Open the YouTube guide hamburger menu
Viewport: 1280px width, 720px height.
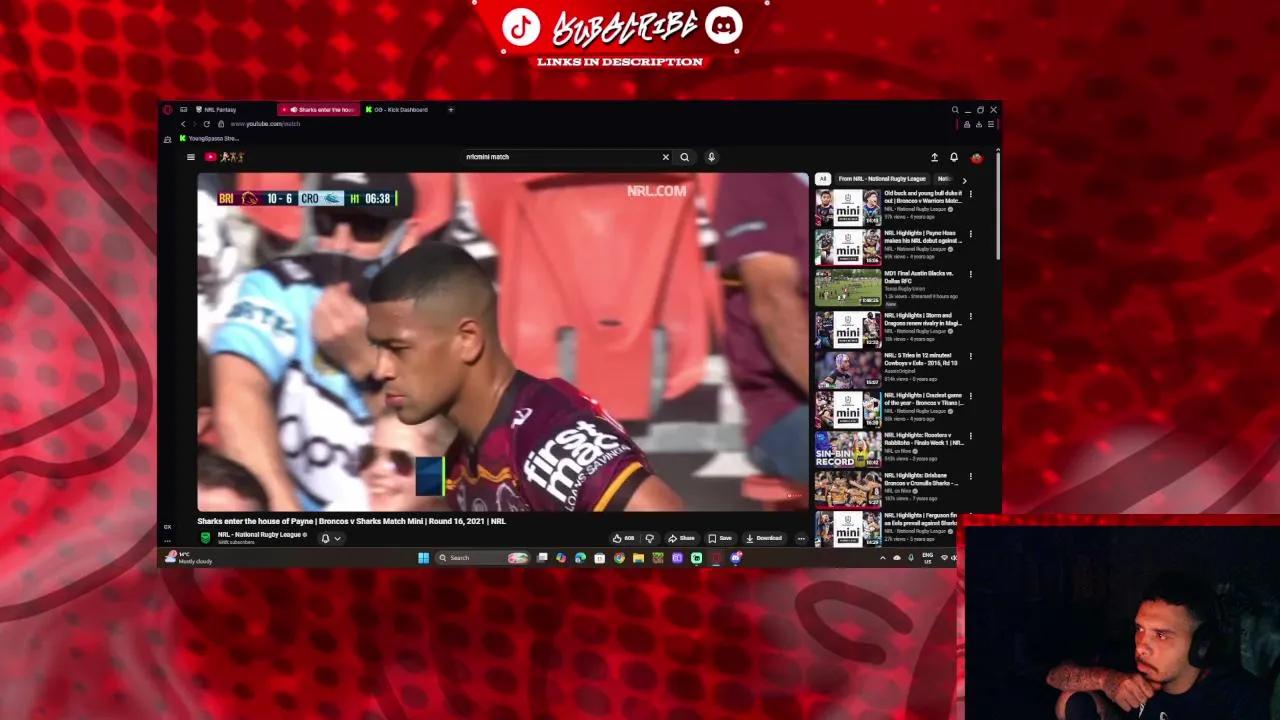[190, 157]
